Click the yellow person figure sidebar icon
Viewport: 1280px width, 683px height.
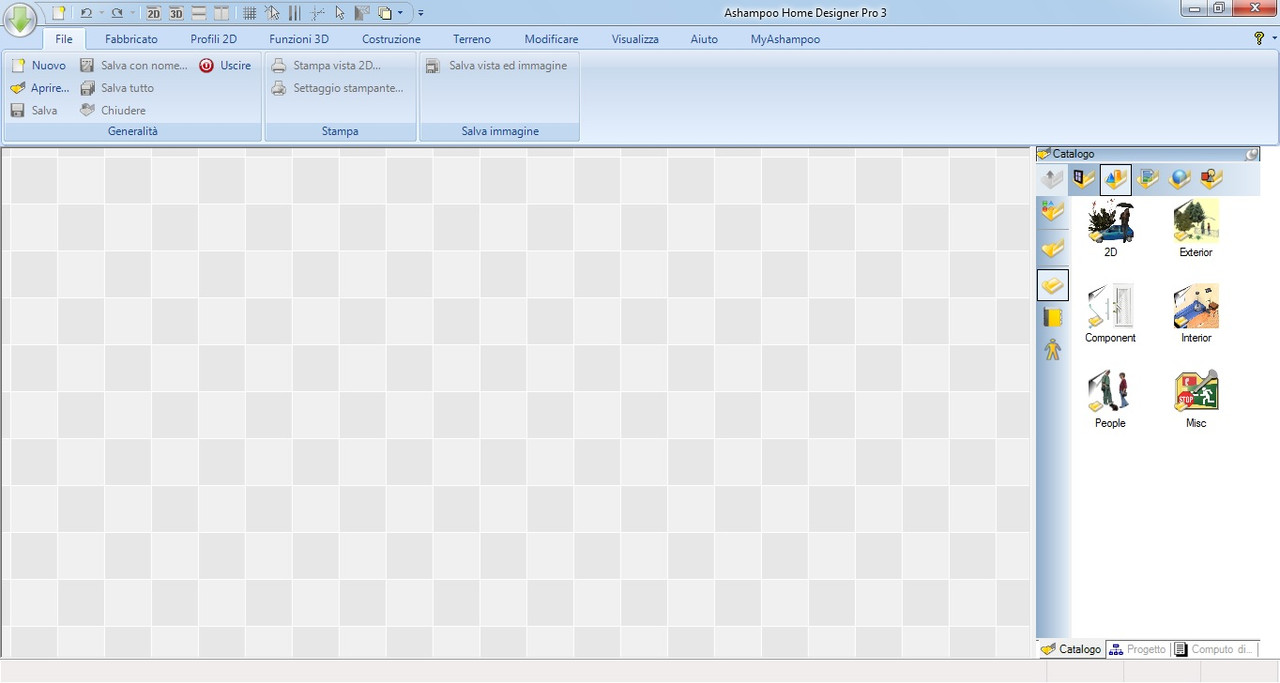1052,350
